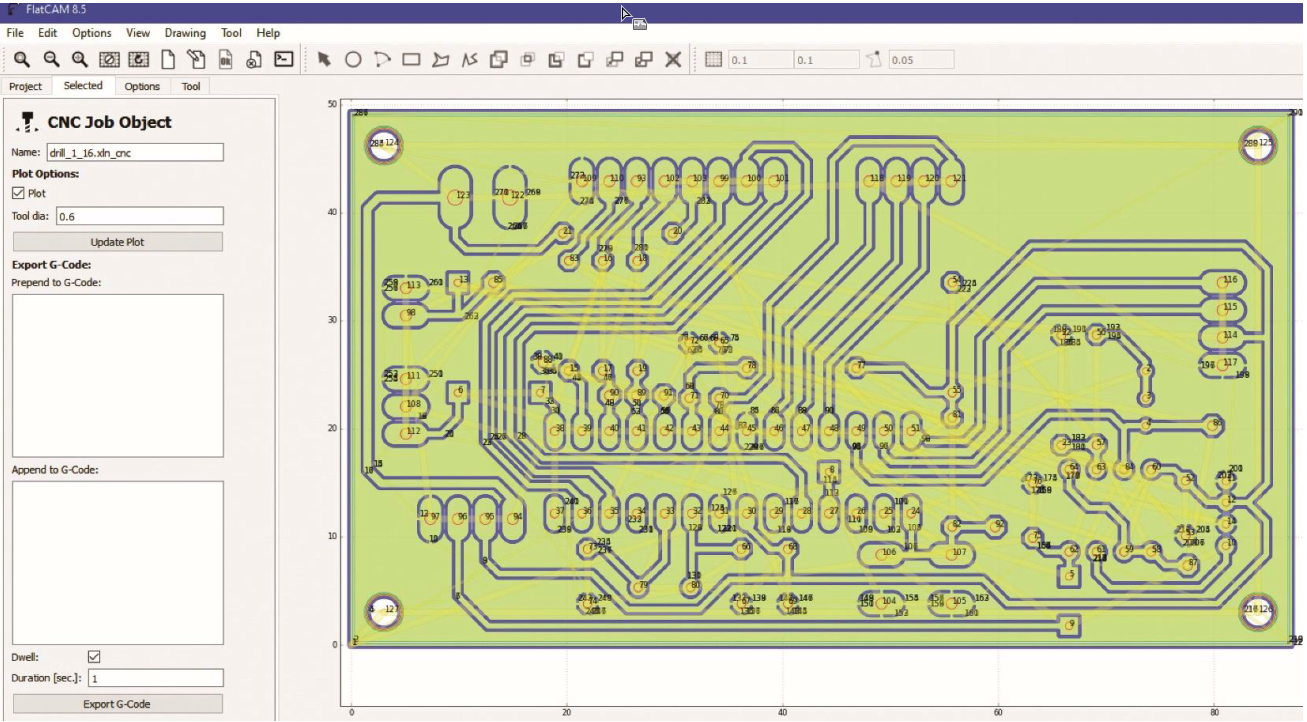
Task: Open the command line Shell icon
Action: point(283,59)
